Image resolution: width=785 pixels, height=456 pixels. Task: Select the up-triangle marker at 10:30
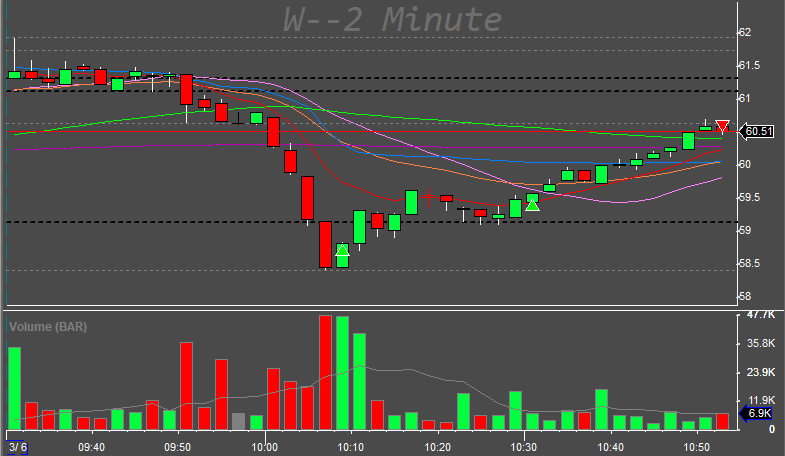point(532,204)
